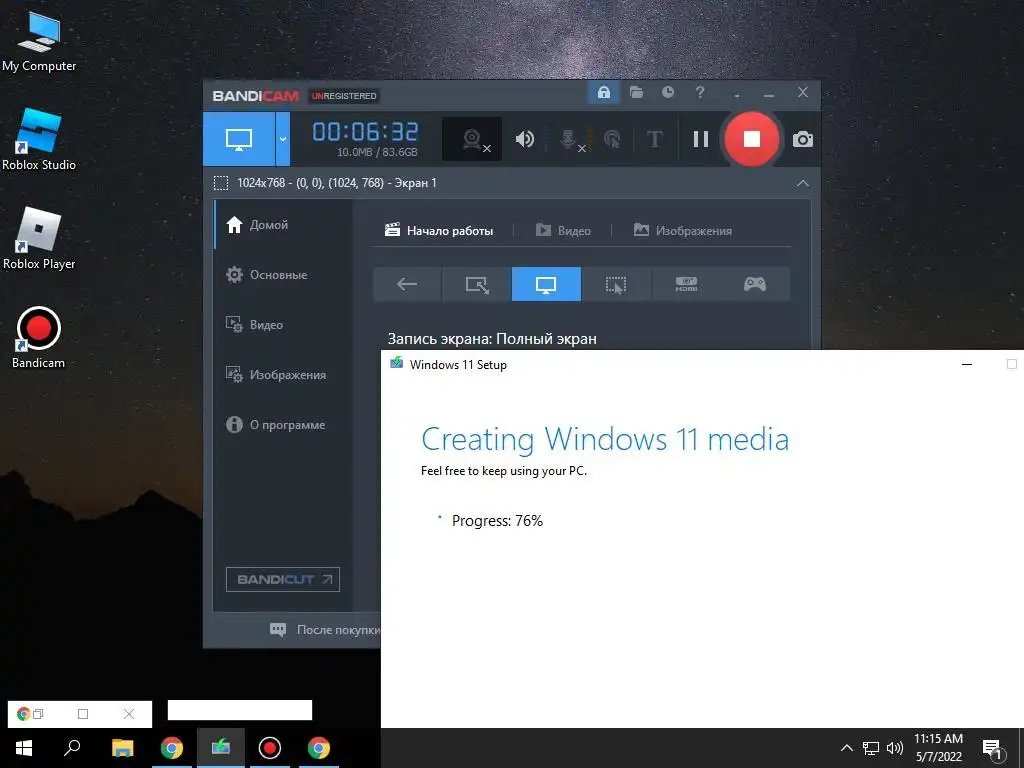This screenshot has height=768, width=1024.
Task: Toggle the webcam overlay icon
Action: click(472, 139)
